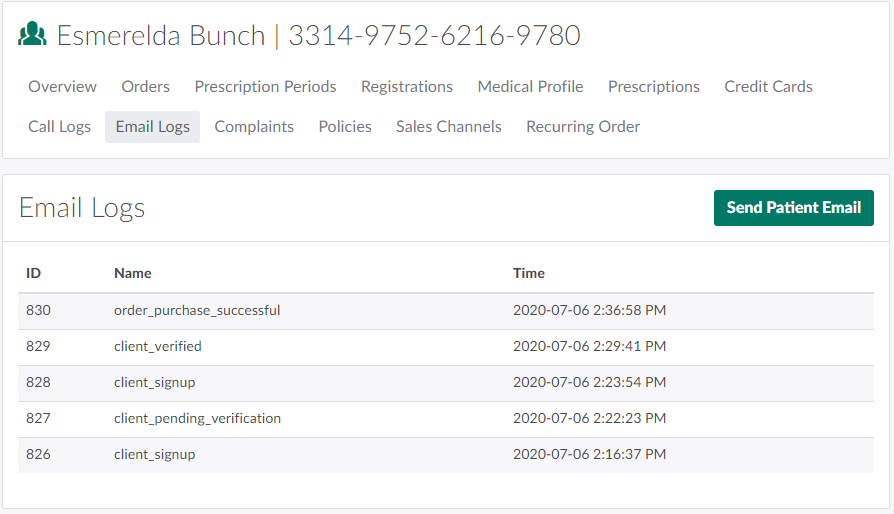
Task: Select the Prescriptions tab
Action: (x=654, y=87)
